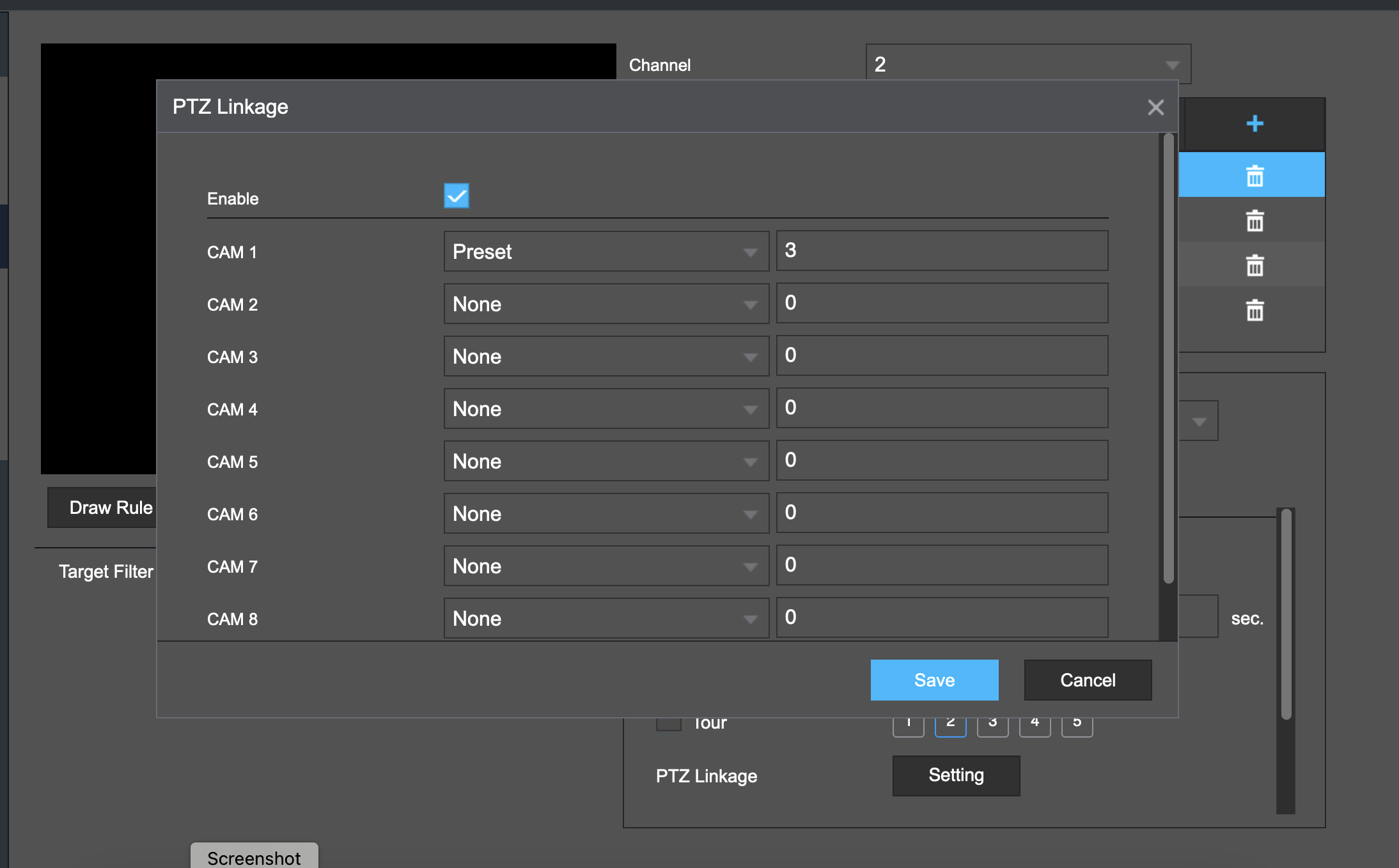Click the fourth trash icon in the rule list
Viewport: 1399px width, 868px height.
point(1254,310)
